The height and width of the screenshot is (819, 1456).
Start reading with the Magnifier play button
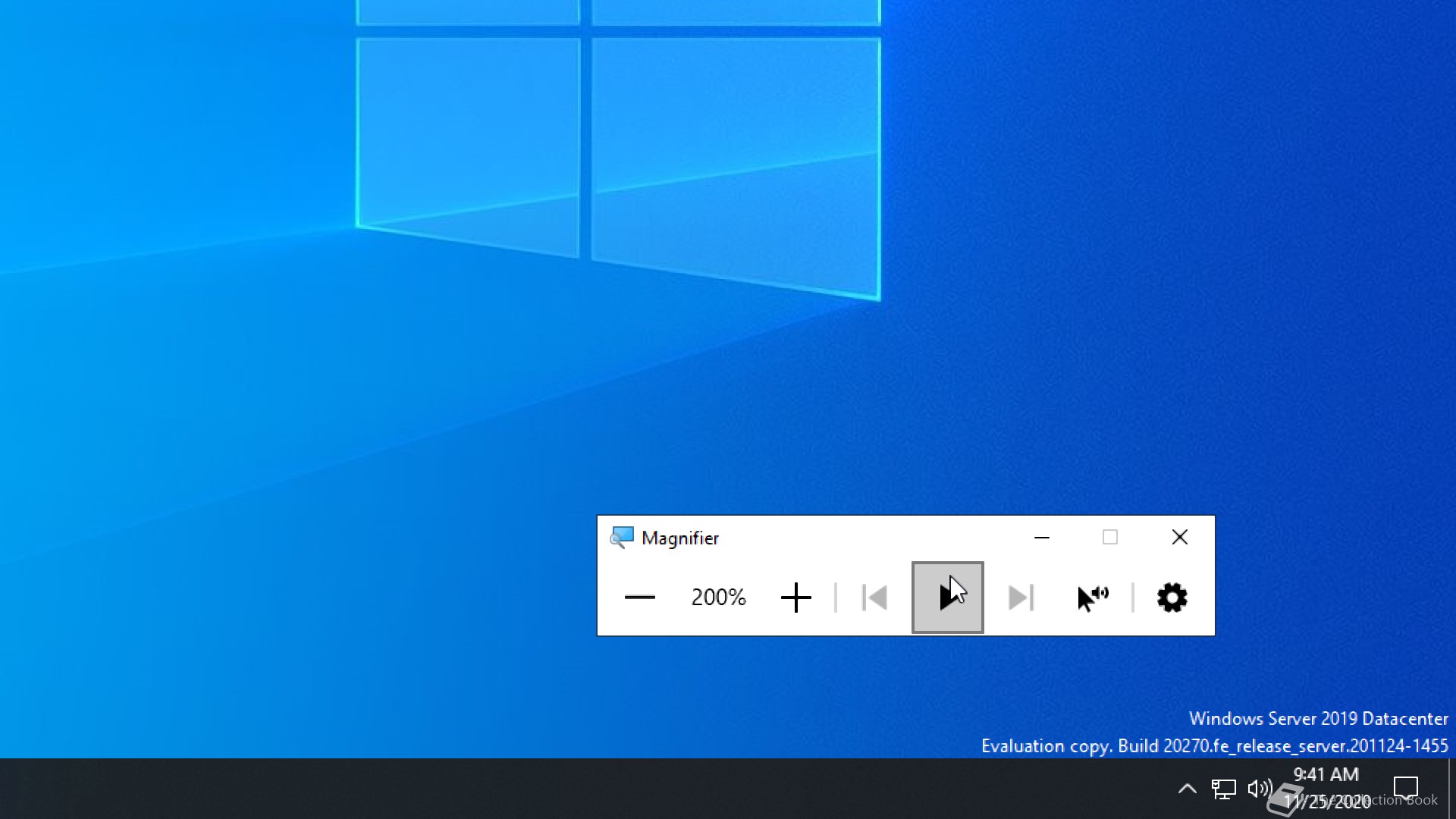(x=947, y=598)
